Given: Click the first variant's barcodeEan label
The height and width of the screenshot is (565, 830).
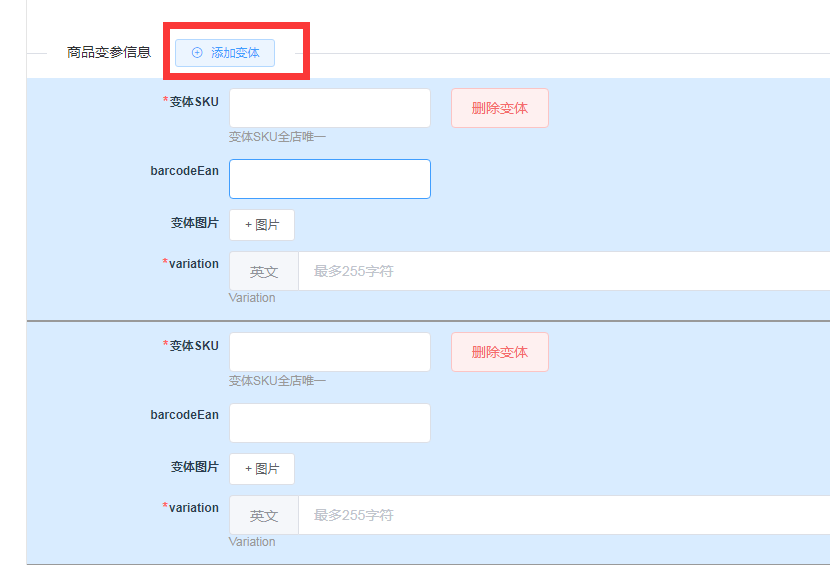Looking at the screenshot, I should (184, 171).
